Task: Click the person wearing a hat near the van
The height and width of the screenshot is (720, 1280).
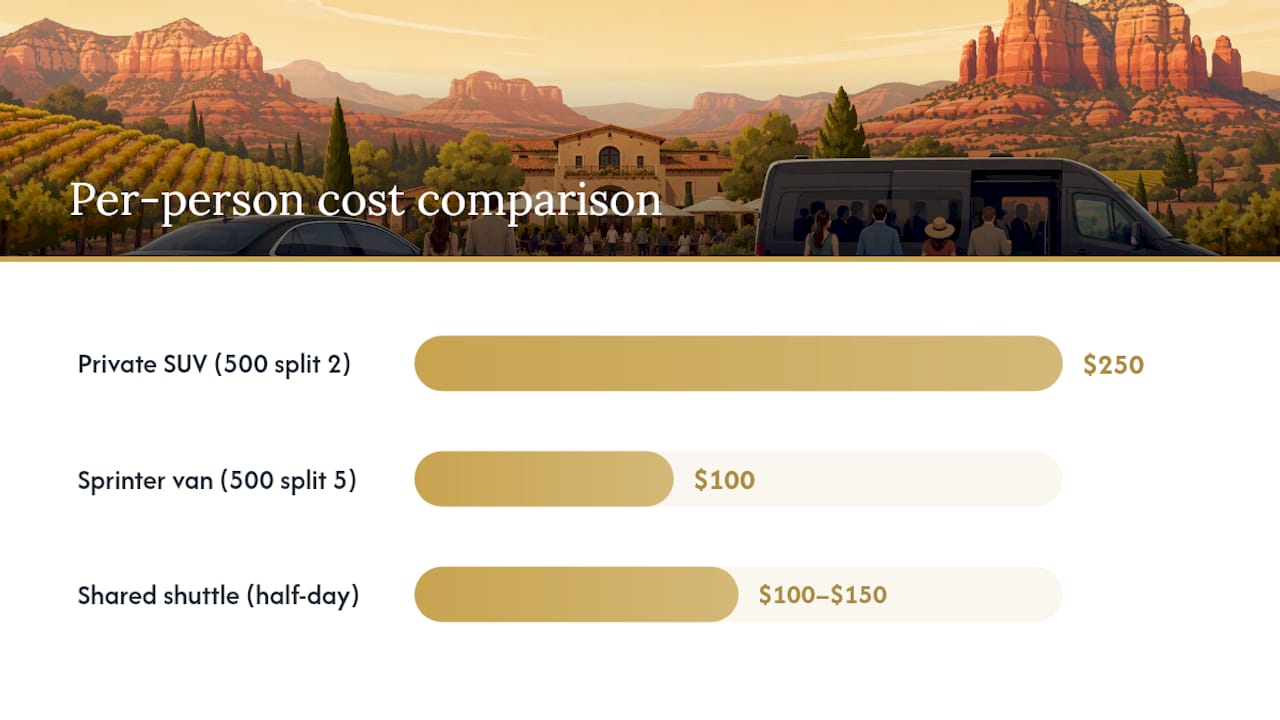Action: 938,237
